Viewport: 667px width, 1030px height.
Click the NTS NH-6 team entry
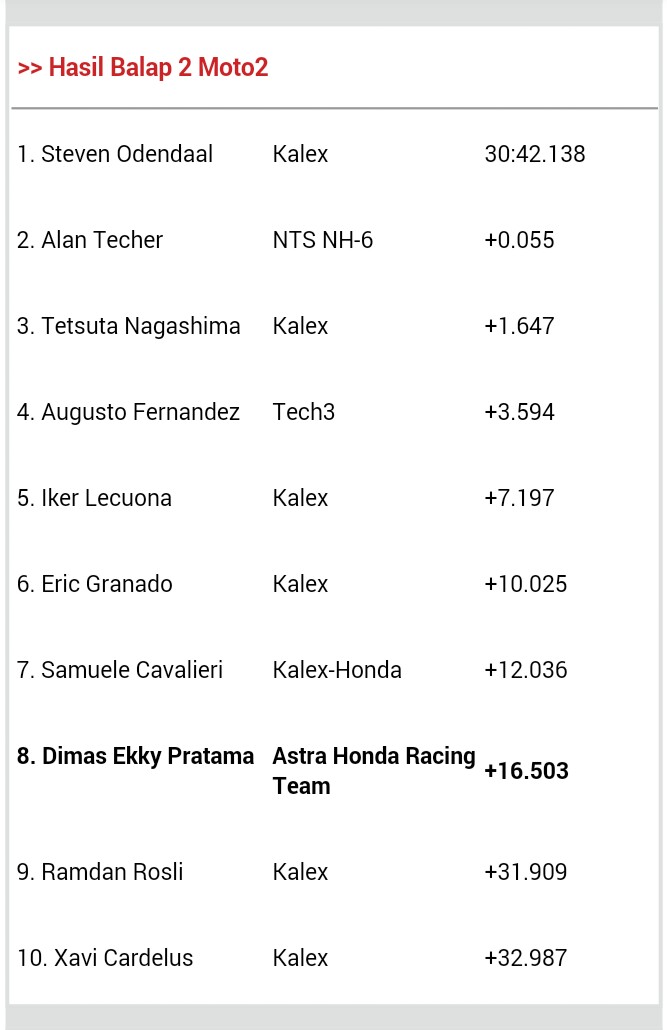(x=322, y=240)
